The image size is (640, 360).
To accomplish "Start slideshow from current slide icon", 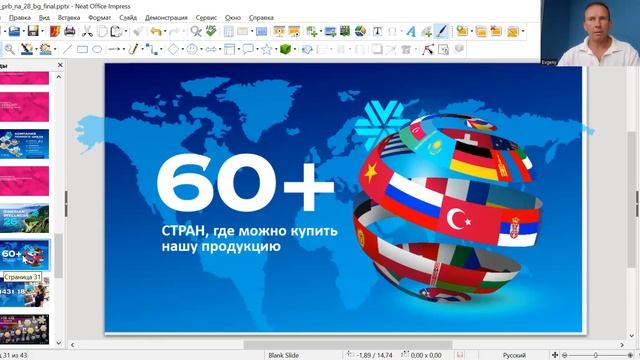I will coord(294,31).
